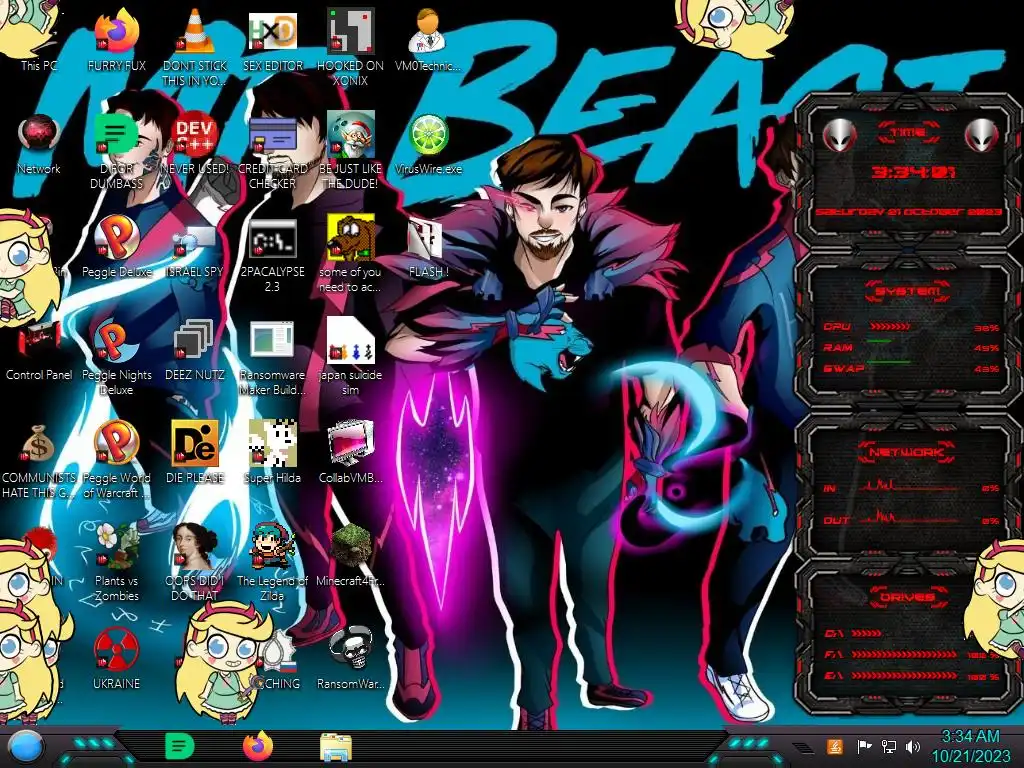Click the red 3:34:01 clock readout
The image size is (1024, 768).
(x=912, y=172)
